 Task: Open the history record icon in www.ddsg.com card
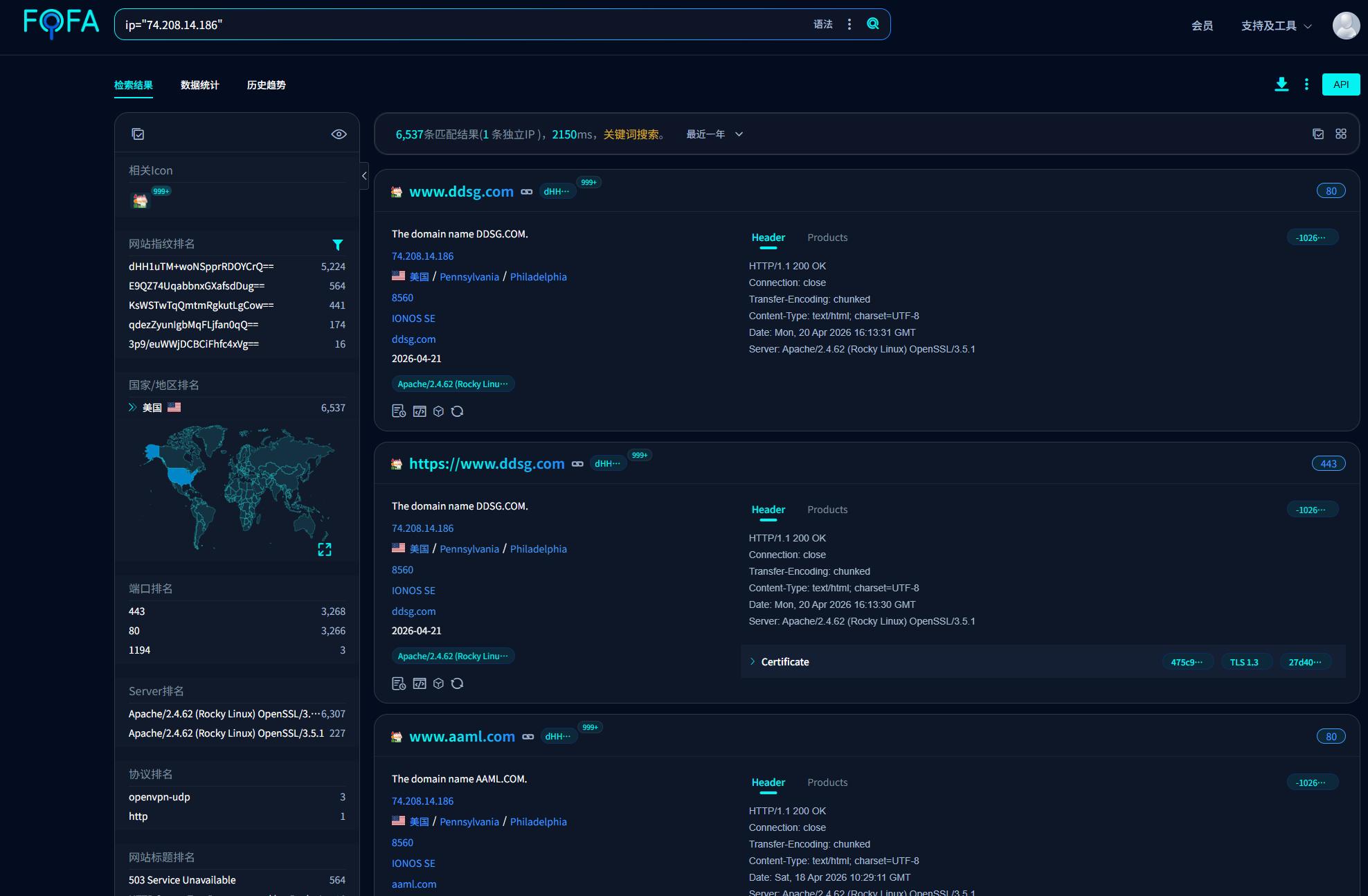pos(399,411)
